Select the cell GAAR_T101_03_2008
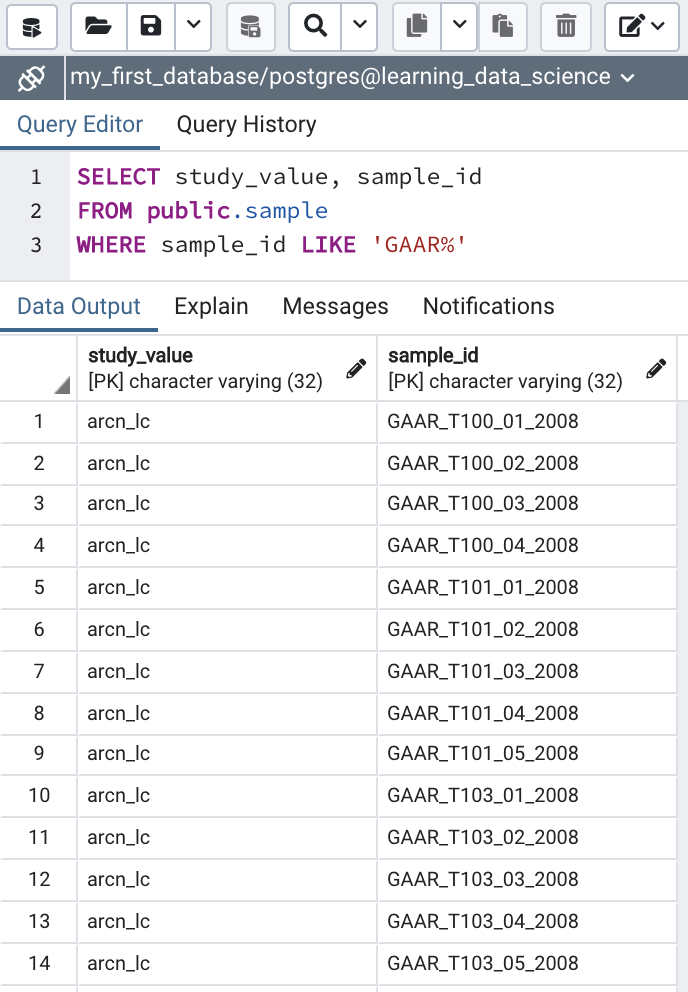The height and width of the screenshot is (992, 688). (x=483, y=671)
